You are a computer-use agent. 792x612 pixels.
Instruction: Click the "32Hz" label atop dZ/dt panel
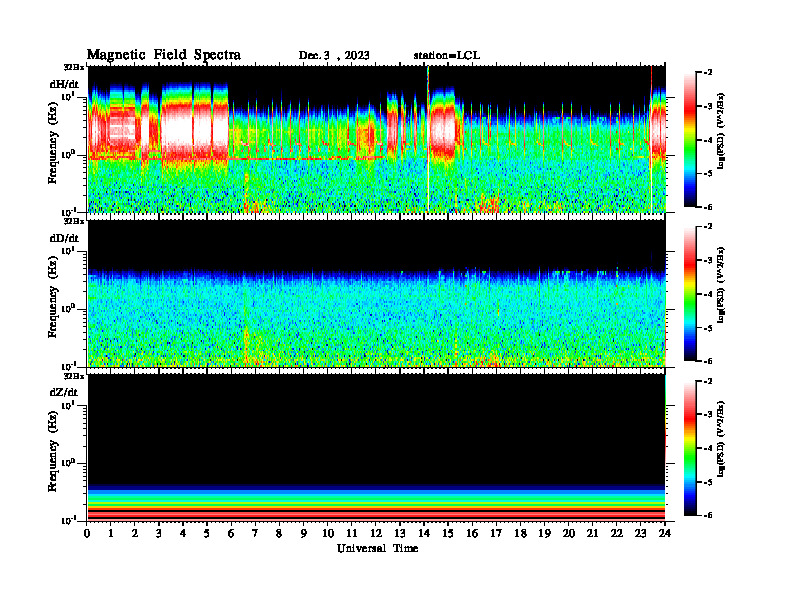73,376
